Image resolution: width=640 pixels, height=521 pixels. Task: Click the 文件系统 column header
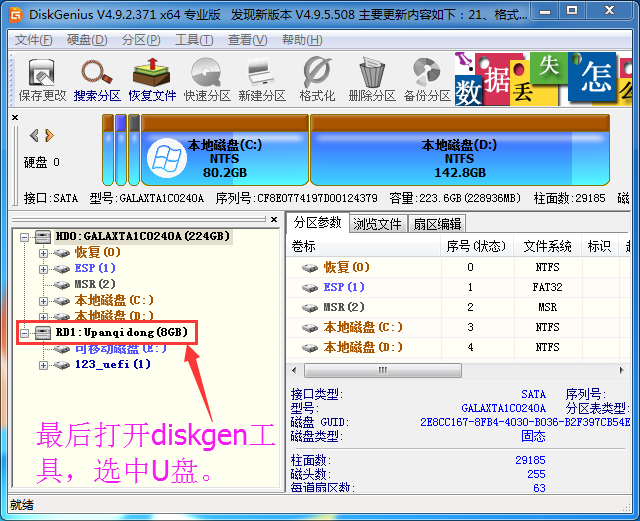coord(547,246)
